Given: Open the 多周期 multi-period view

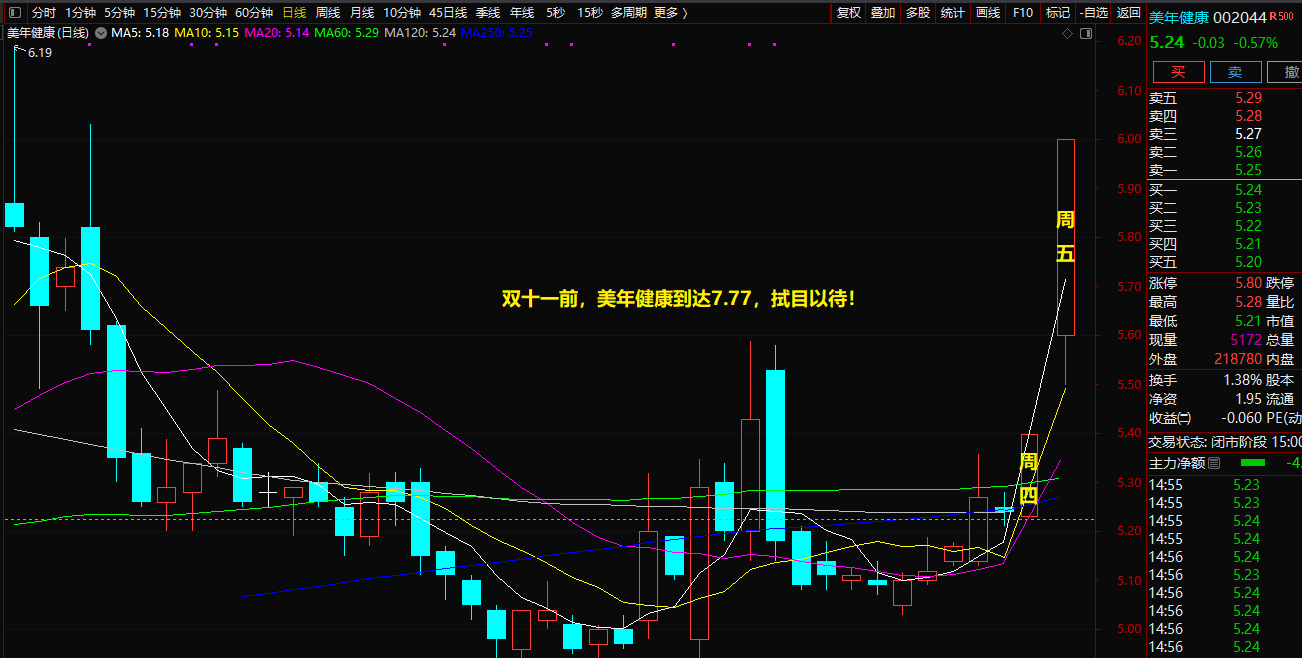Looking at the screenshot, I should [x=629, y=13].
